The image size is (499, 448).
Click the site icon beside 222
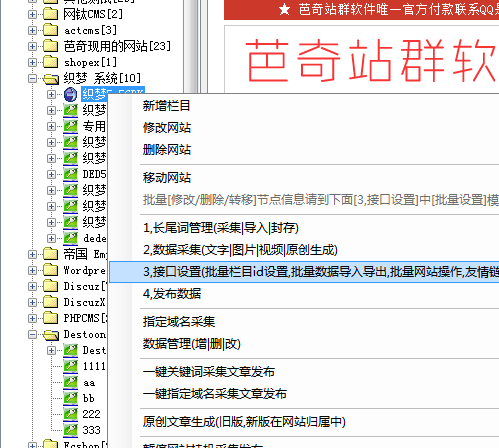(70, 414)
